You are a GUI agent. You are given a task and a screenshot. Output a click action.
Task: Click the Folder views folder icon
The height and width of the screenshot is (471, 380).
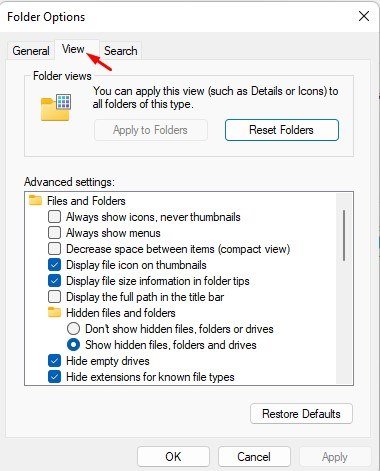[x=56, y=107]
